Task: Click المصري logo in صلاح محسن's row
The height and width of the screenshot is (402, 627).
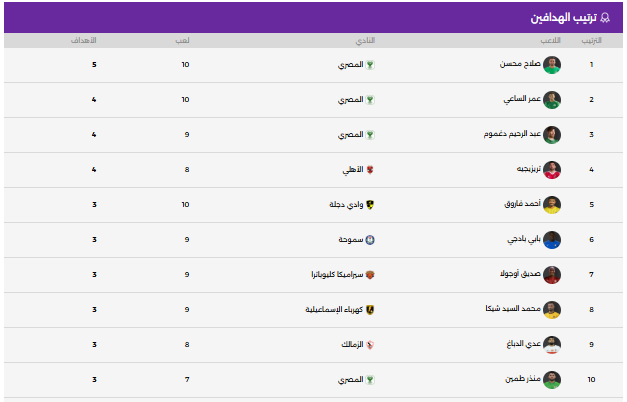Action: (371, 65)
